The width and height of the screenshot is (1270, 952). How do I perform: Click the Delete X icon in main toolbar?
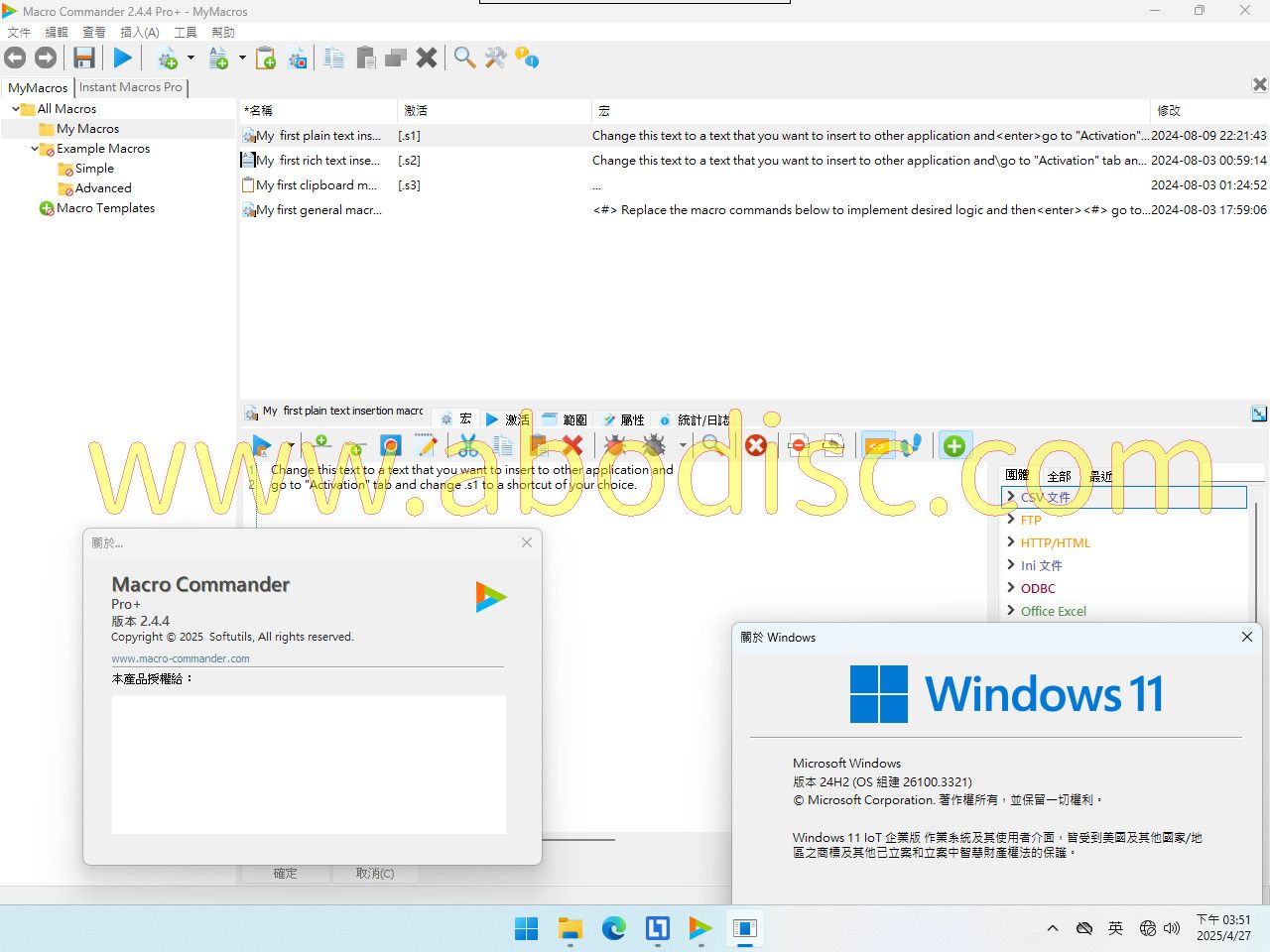point(427,59)
